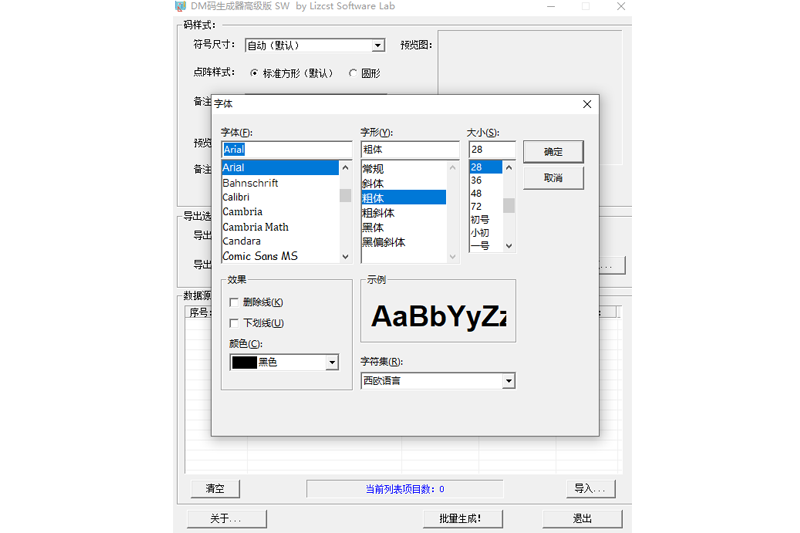Click the 批量生成! batch generate button
Screen dimensions: 800x533
462,519
